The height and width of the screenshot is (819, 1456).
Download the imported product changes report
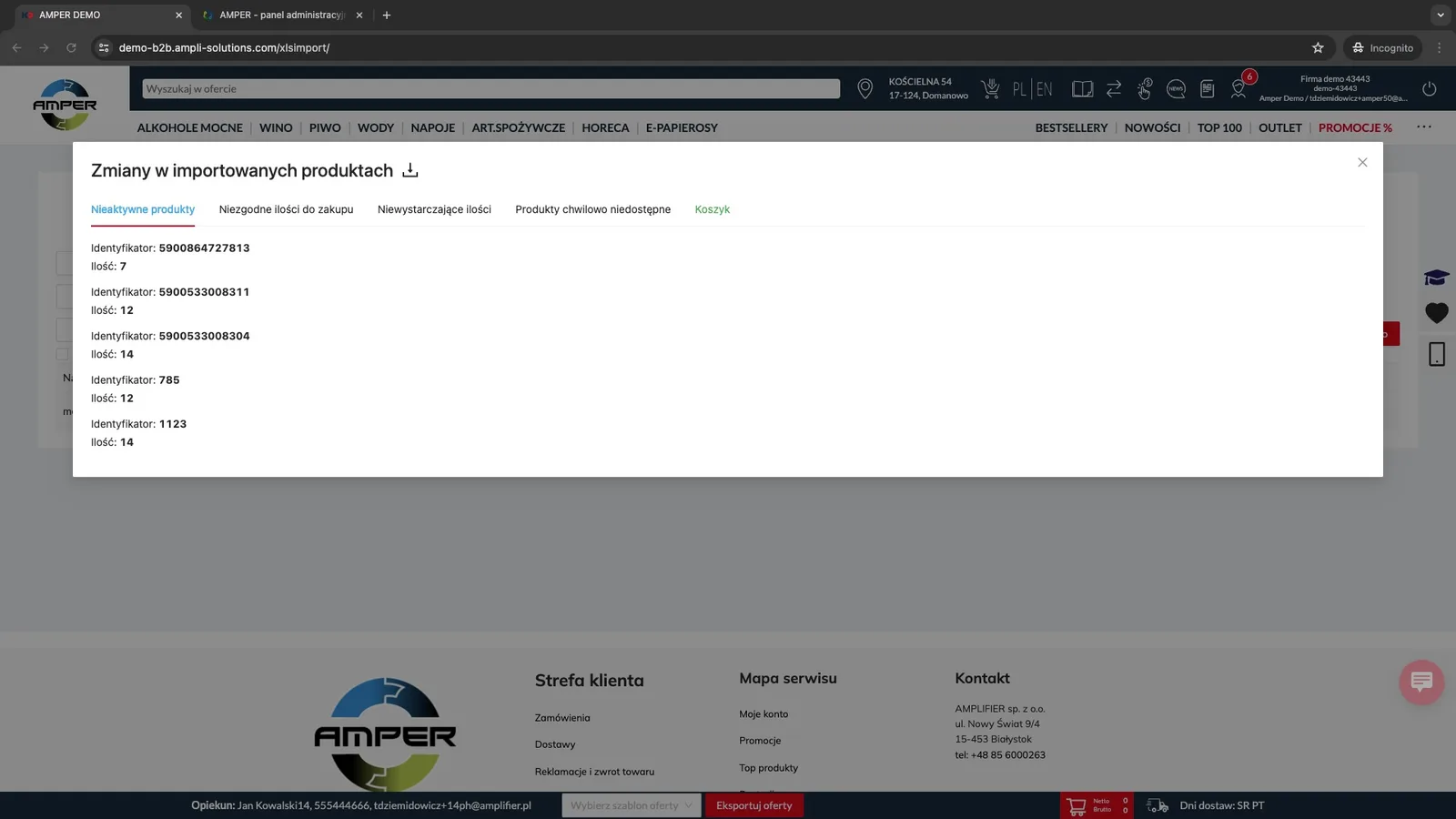[x=410, y=170]
